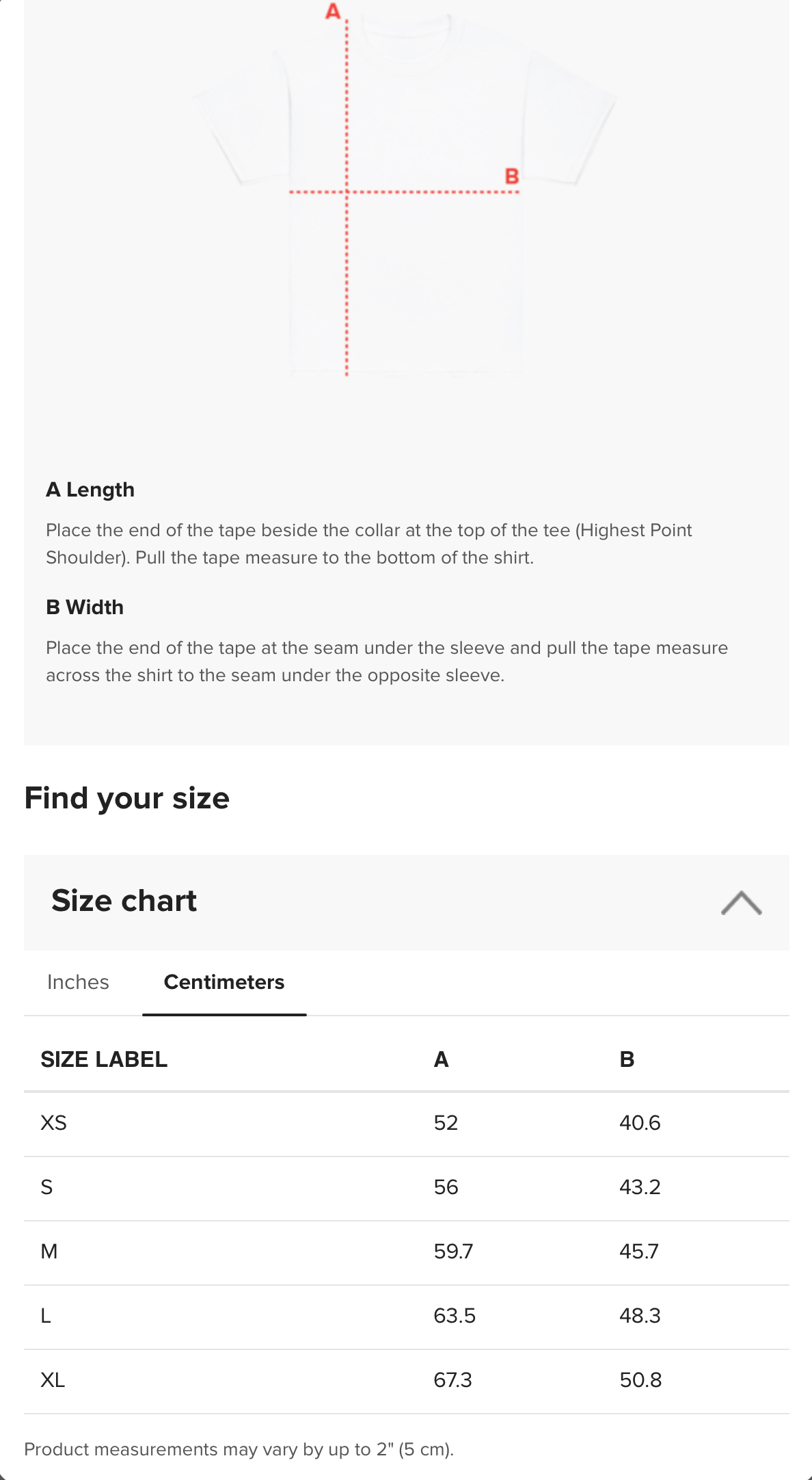Select the XL size row label
This screenshot has width=812, height=1480.
53,1380
